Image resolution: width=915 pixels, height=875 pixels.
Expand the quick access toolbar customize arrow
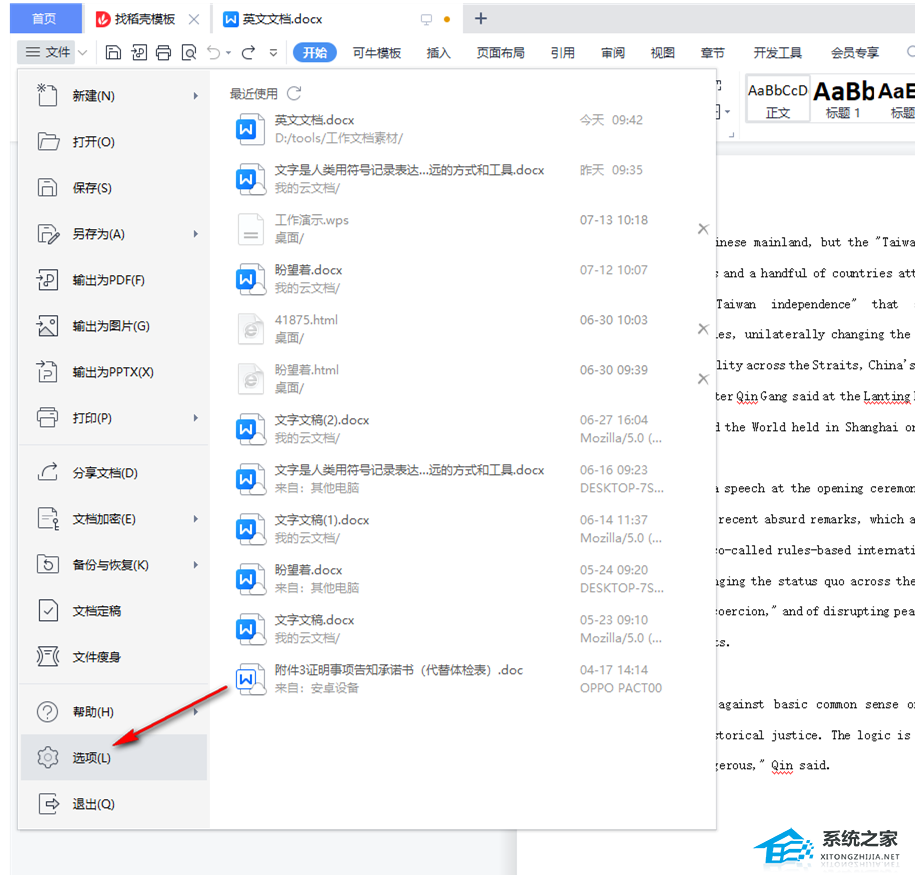point(273,53)
